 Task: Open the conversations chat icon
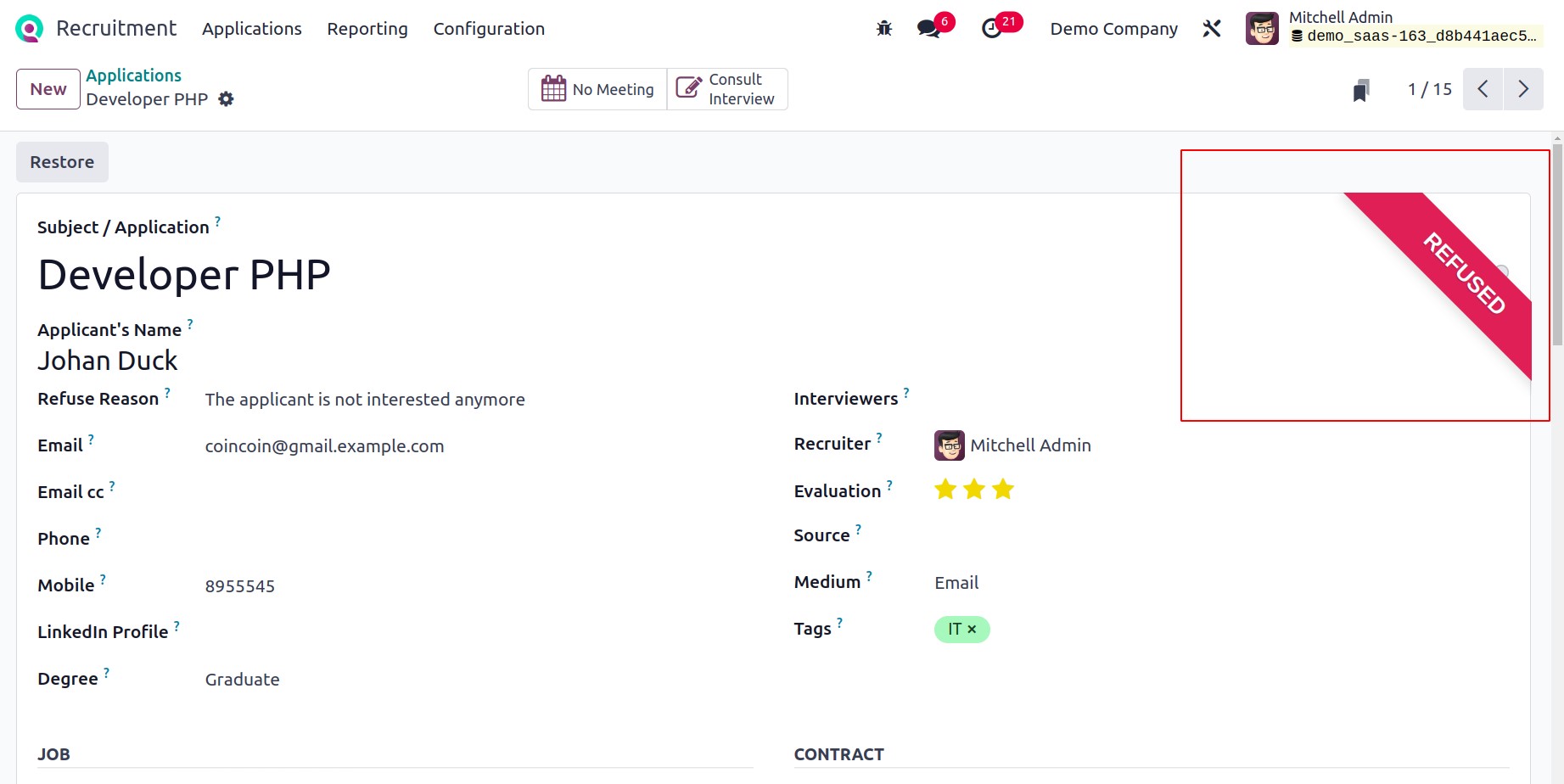(929, 29)
